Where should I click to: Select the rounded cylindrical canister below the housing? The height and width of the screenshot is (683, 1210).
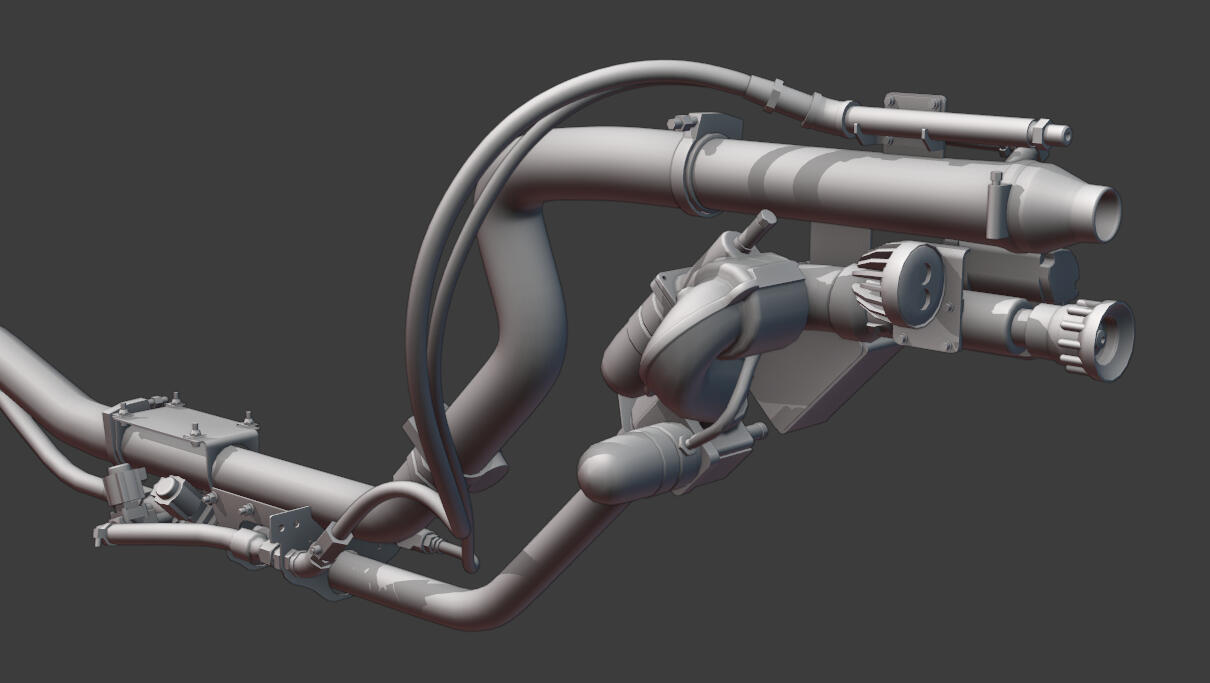tap(625, 465)
